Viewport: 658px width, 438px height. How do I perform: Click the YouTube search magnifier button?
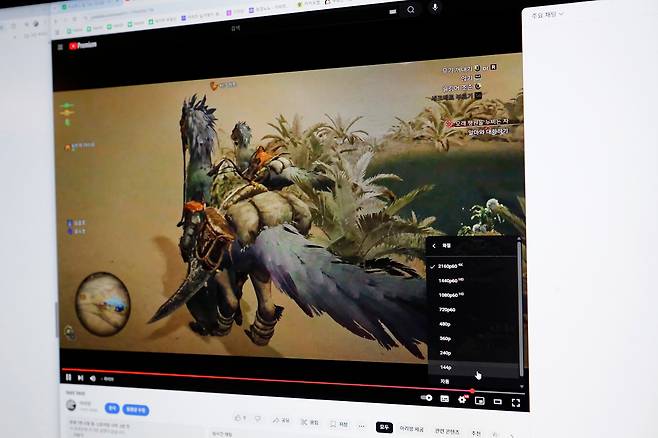click(411, 10)
